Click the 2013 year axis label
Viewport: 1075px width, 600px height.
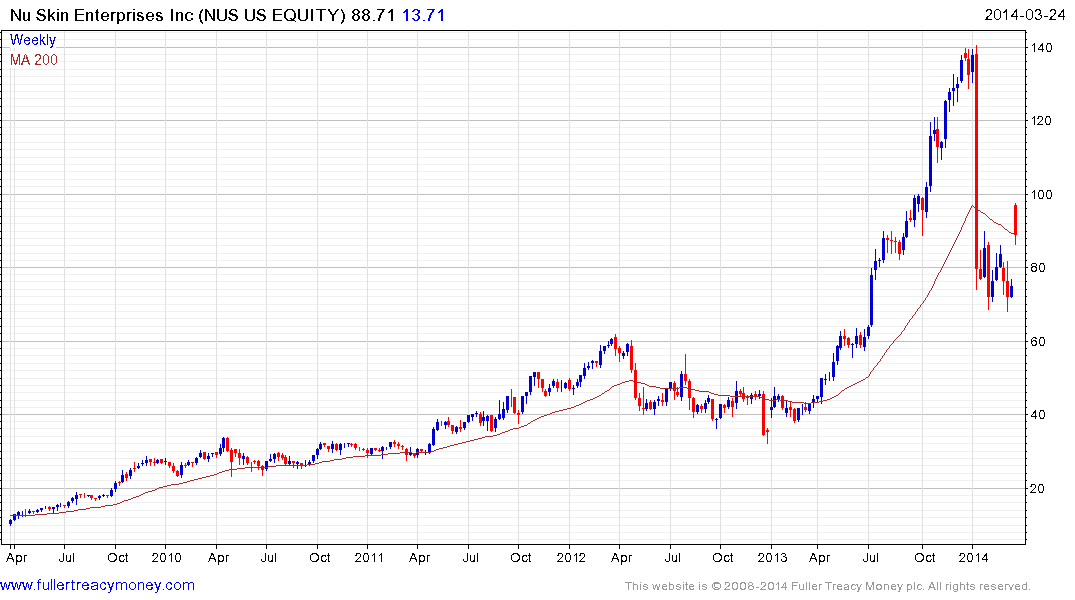pos(773,557)
